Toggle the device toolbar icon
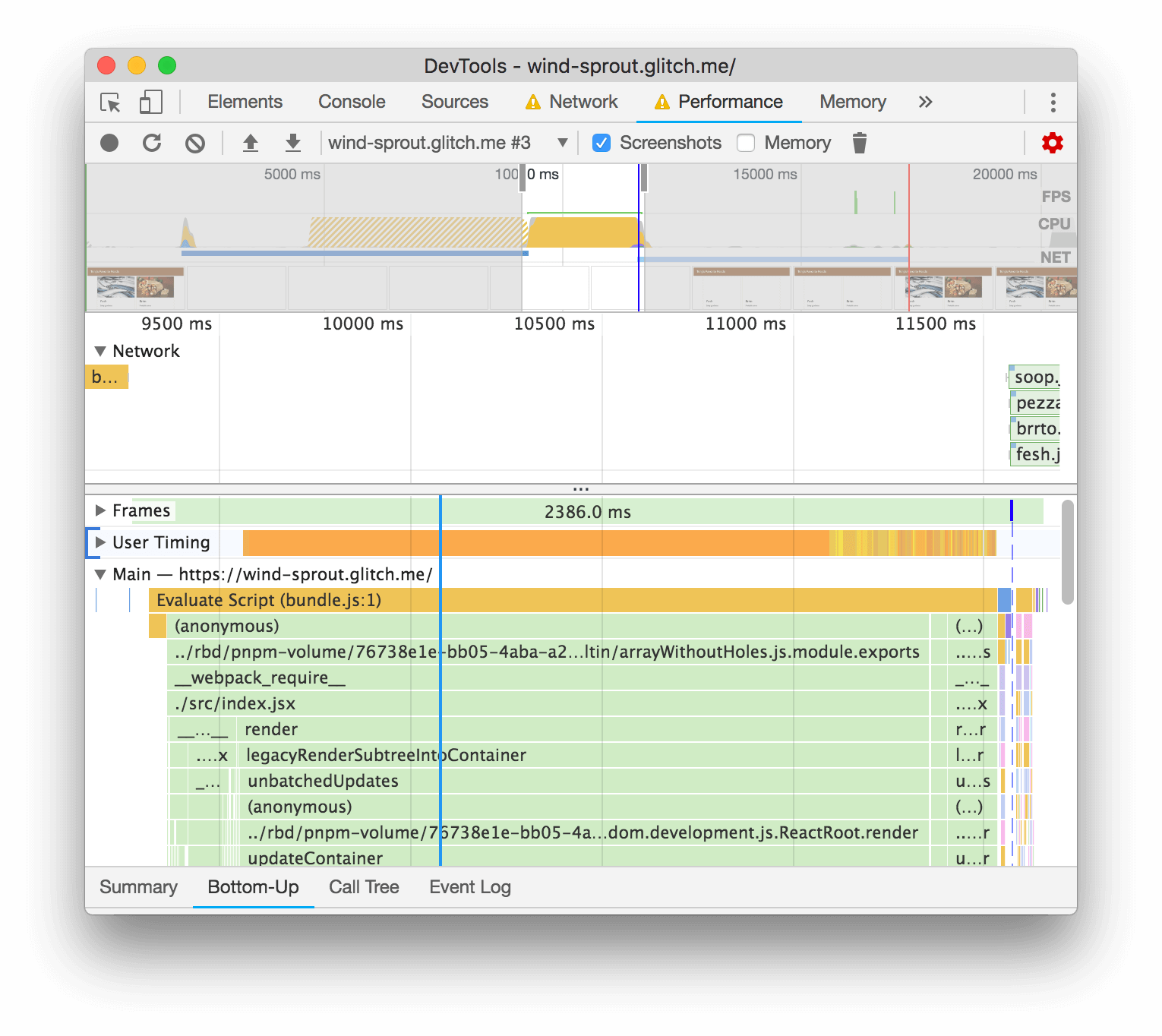 (x=150, y=102)
